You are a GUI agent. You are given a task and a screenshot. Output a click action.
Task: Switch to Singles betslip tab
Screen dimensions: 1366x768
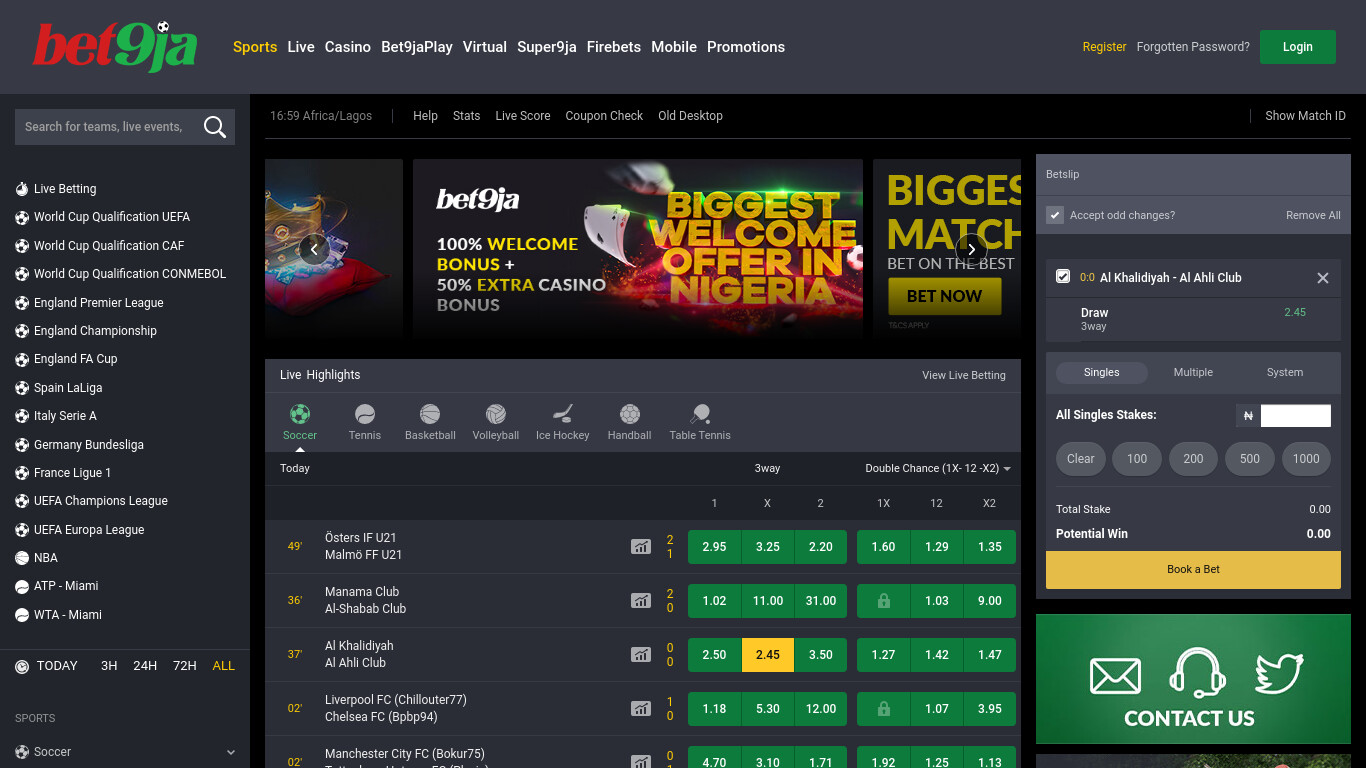click(1102, 372)
